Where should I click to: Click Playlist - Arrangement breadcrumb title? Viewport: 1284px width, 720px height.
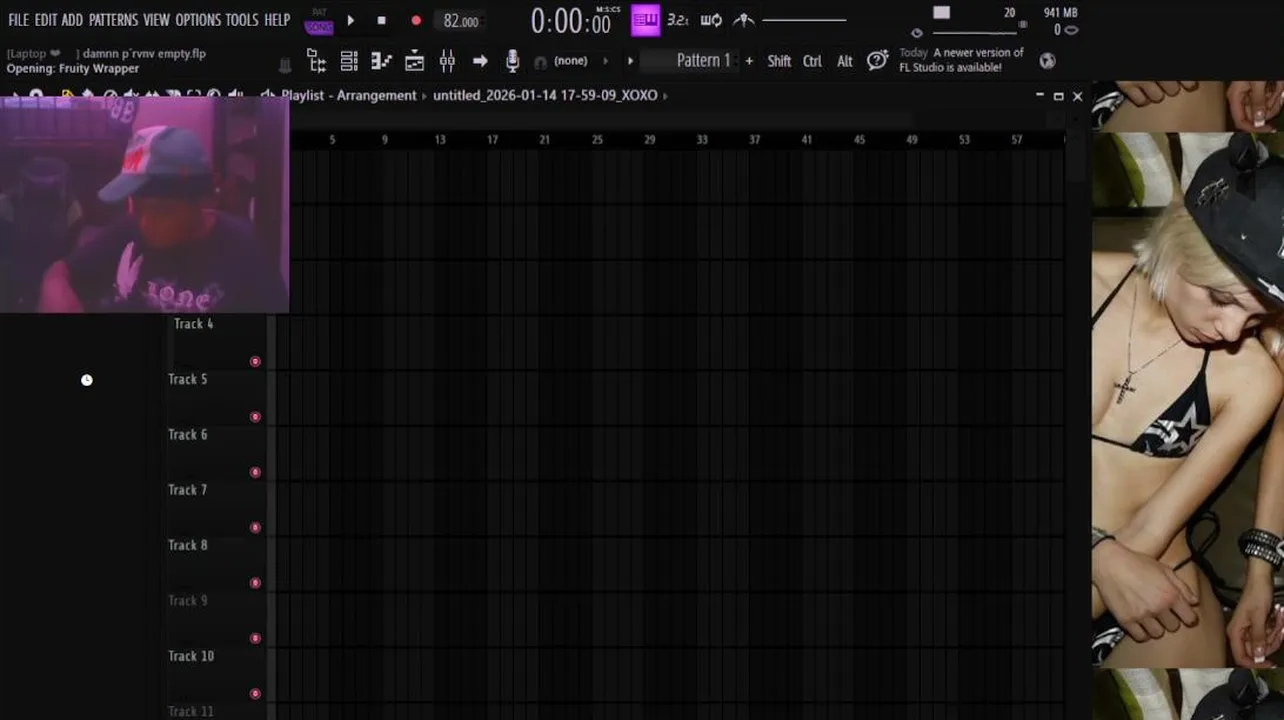point(349,96)
